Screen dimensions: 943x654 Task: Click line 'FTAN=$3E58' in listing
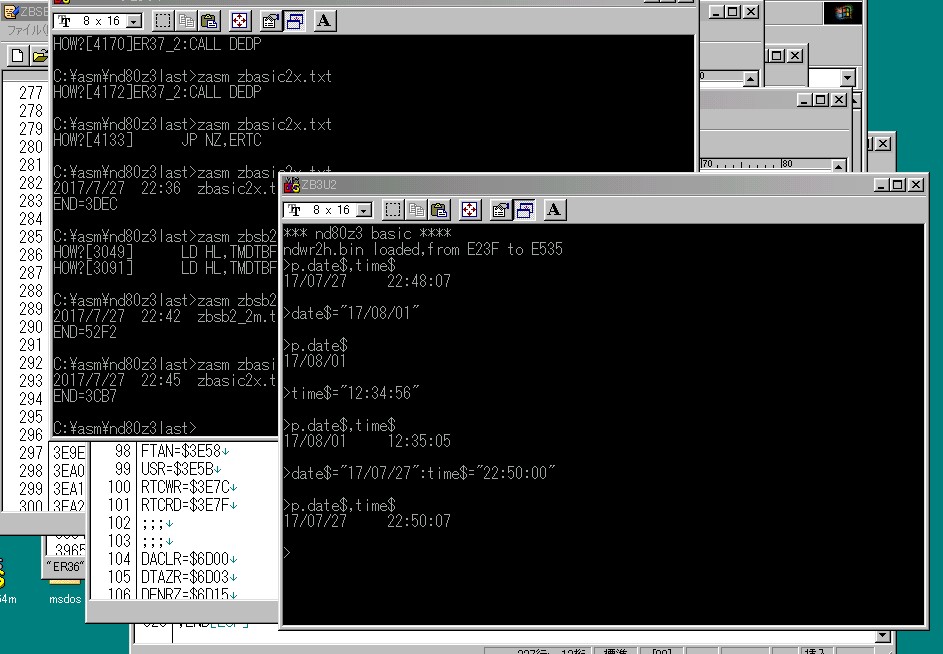(x=185, y=451)
